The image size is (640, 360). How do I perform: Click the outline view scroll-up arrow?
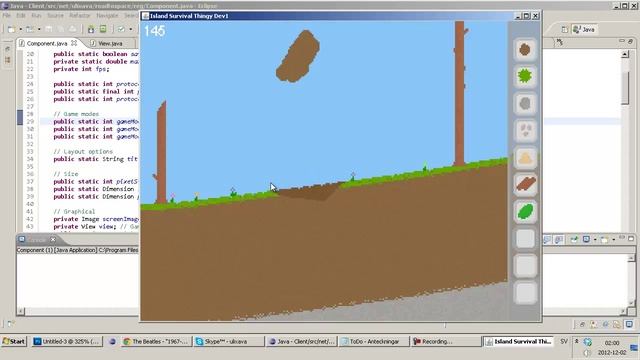(625, 54)
